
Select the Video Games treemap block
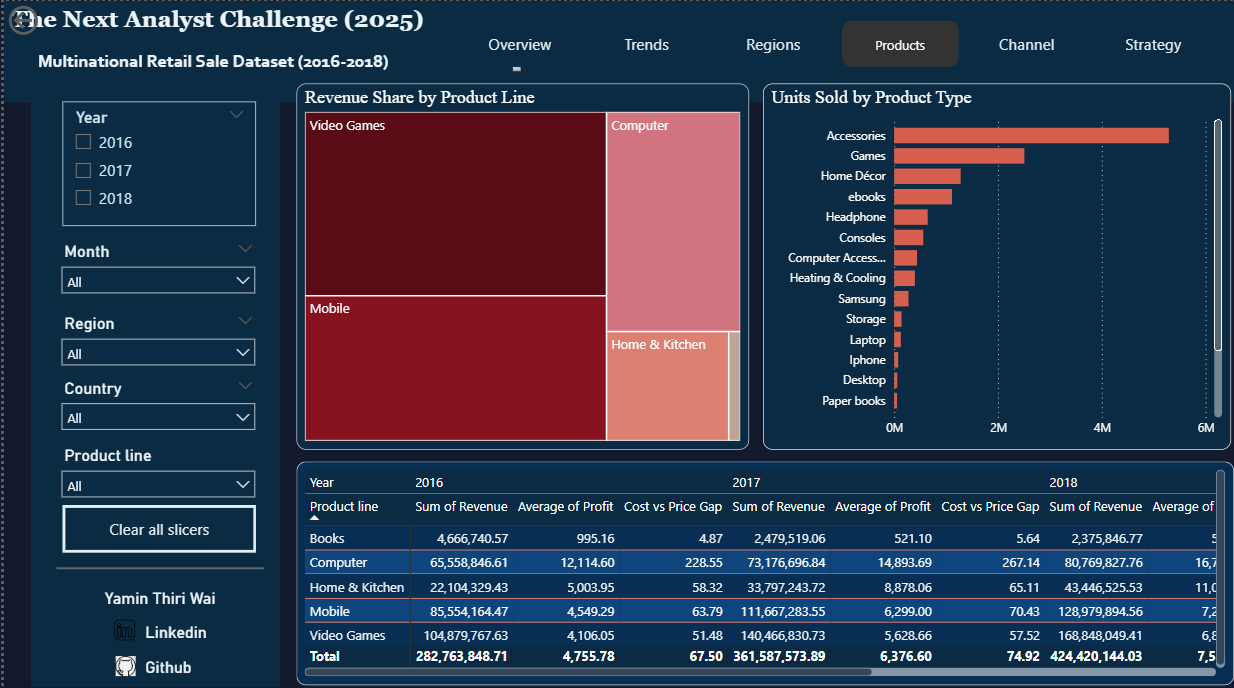point(455,204)
